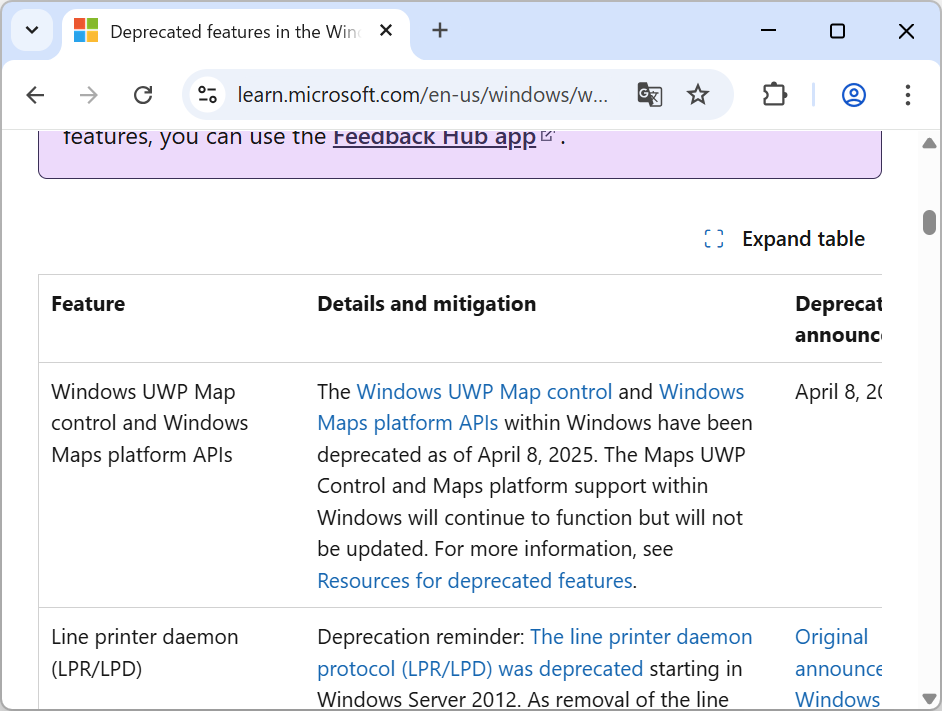Open the tab search dropdown arrow

pyautogui.click(x=32, y=30)
